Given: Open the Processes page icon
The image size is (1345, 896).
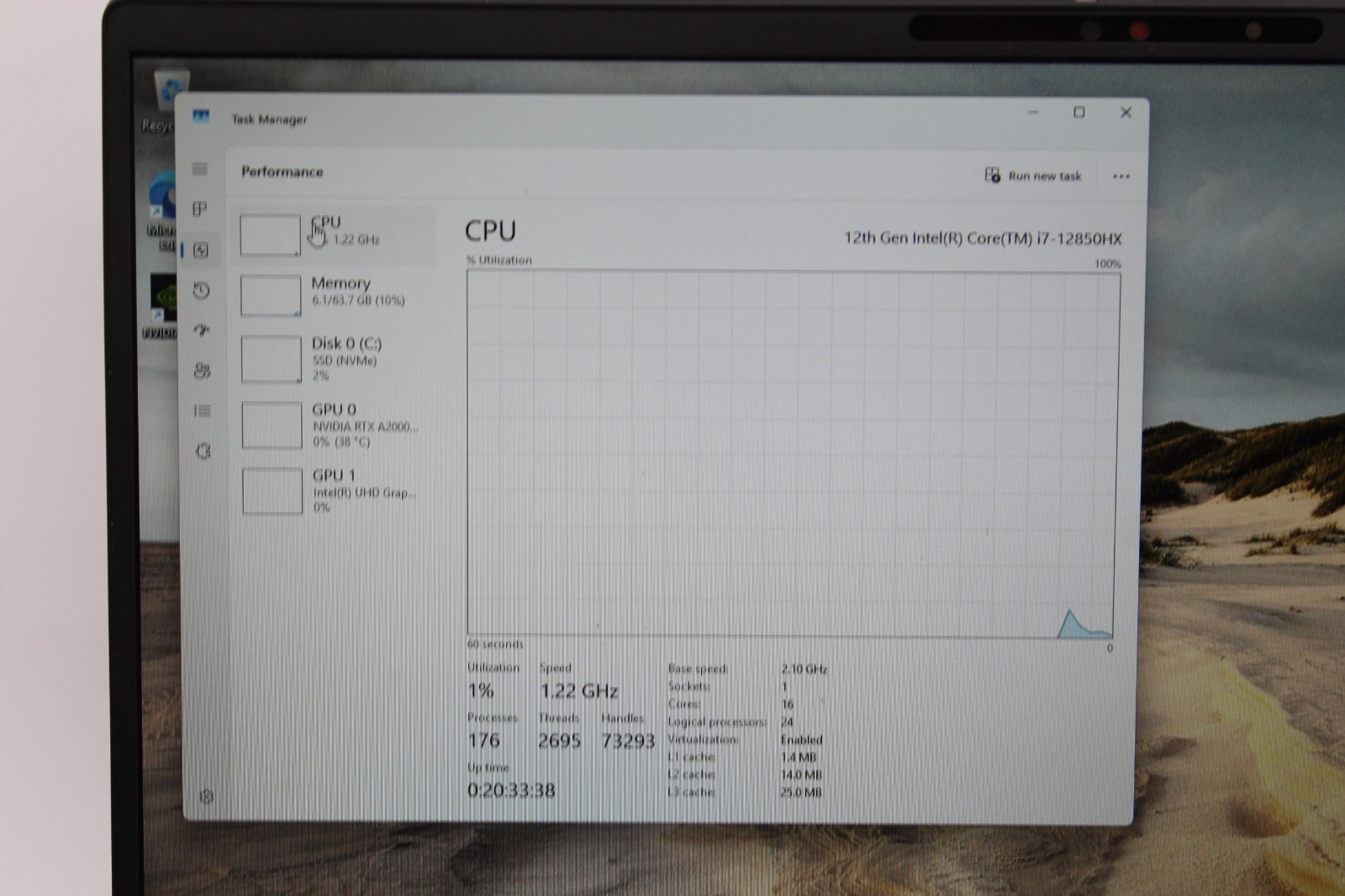Looking at the screenshot, I should (x=199, y=209).
